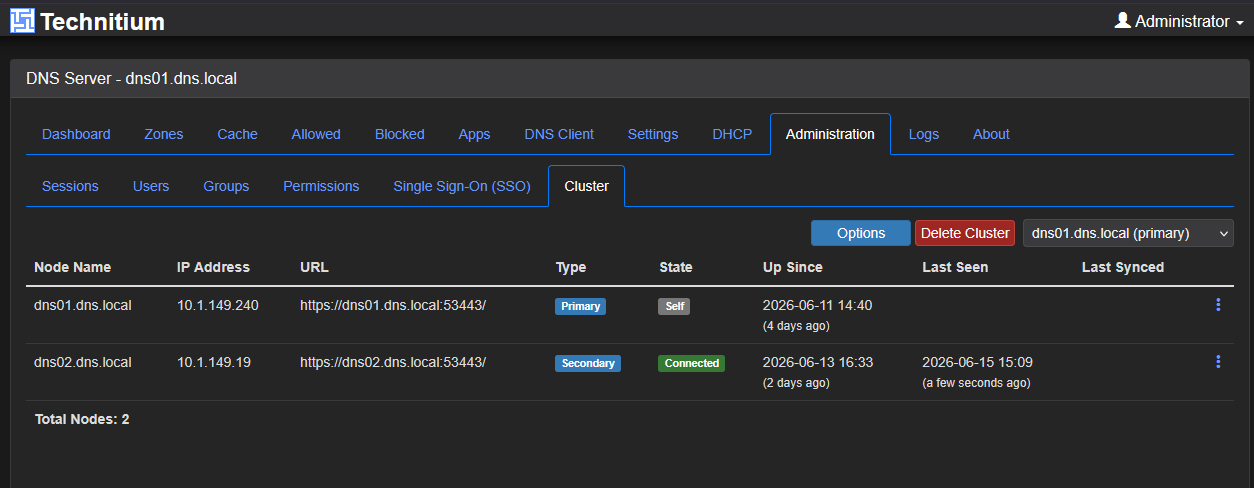1254x488 pixels.
Task: Click the up-since value 2026-06-13 16:33
Action: pos(818,362)
